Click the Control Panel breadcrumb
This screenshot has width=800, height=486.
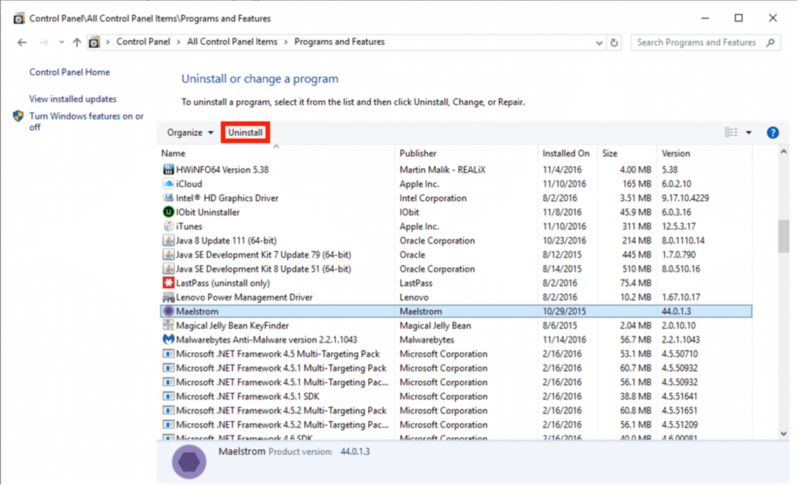[143, 42]
